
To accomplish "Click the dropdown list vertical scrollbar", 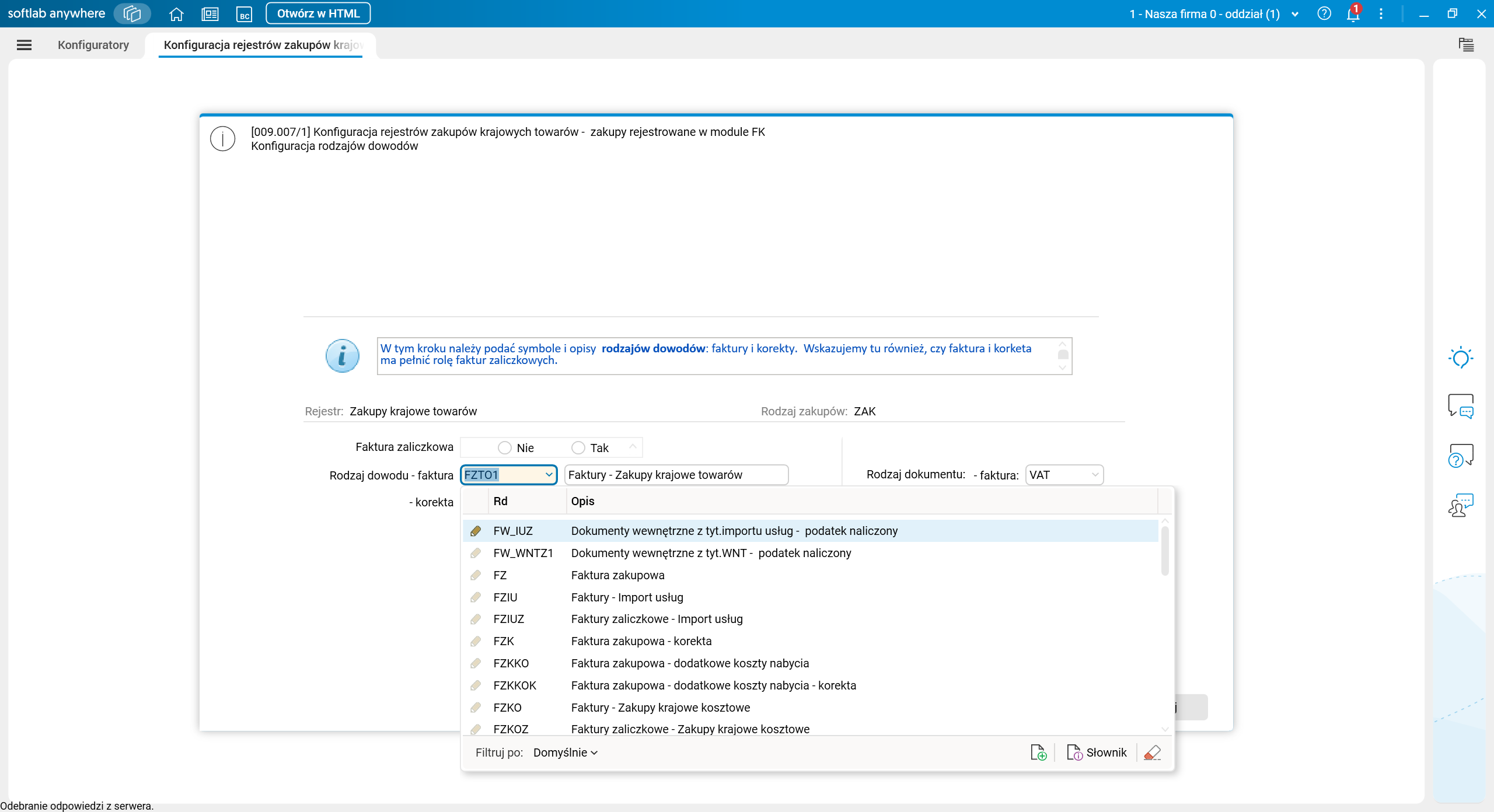I will pyautogui.click(x=1165, y=551).
